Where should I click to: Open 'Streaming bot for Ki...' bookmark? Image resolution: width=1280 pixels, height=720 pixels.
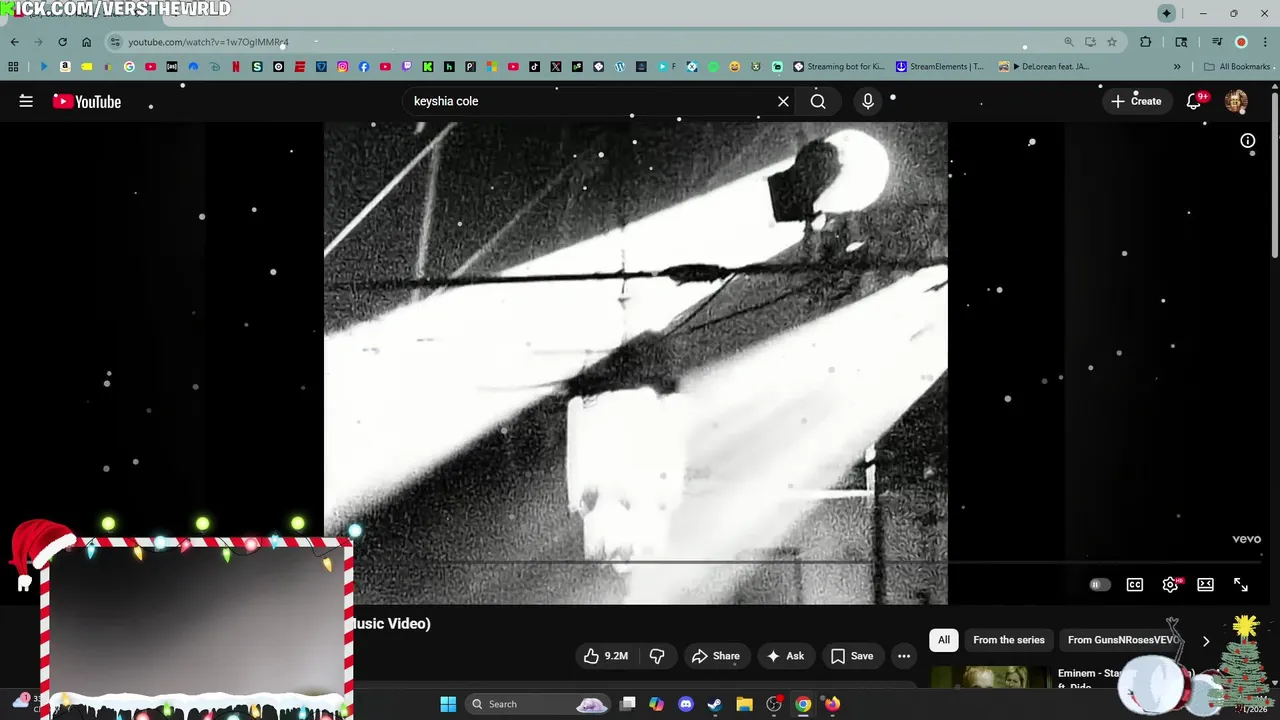pos(838,67)
